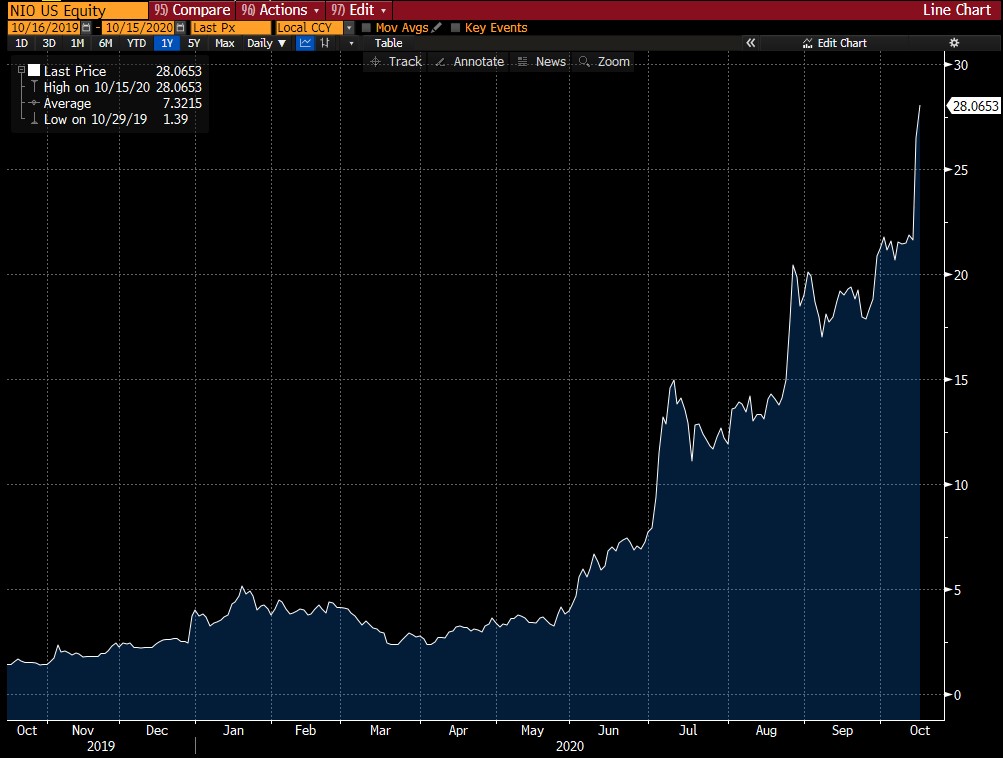This screenshot has height=758, width=1003.
Task: Click the 95) Compare button
Action: click(192, 10)
